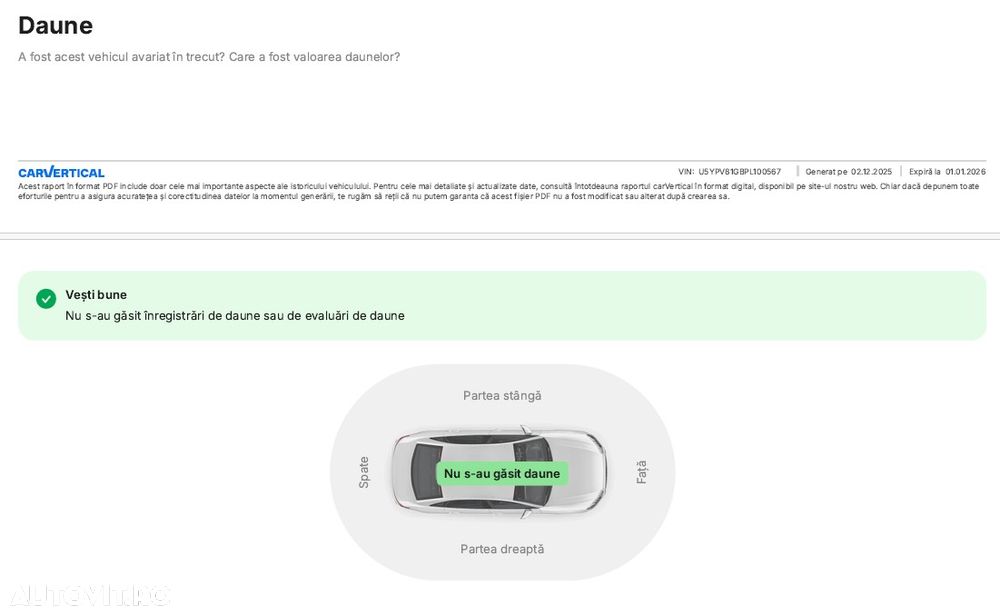Click the carVertical logo
1000x616 pixels.
point(61,172)
